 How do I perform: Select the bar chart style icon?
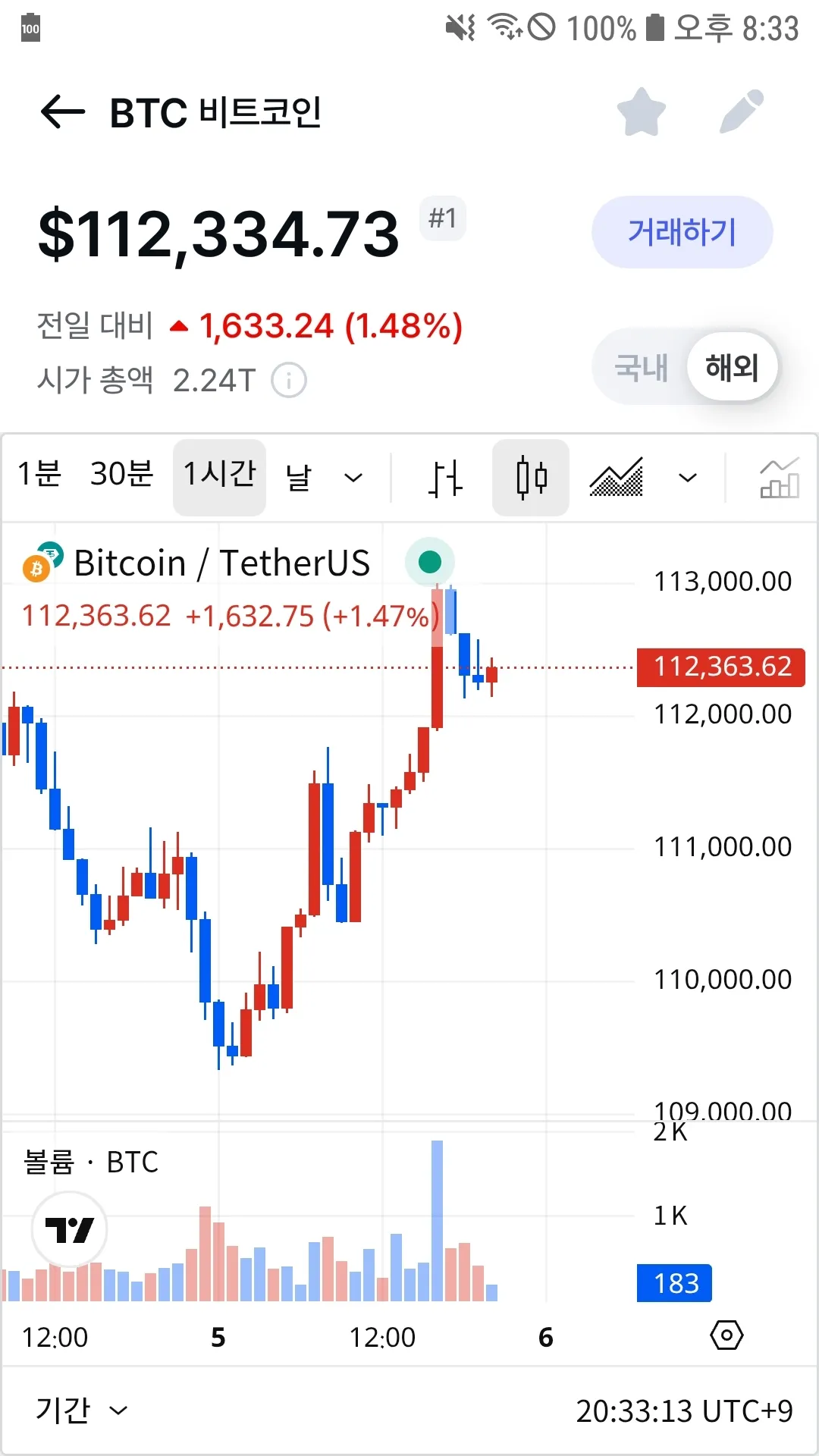pyautogui.click(x=445, y=478)
